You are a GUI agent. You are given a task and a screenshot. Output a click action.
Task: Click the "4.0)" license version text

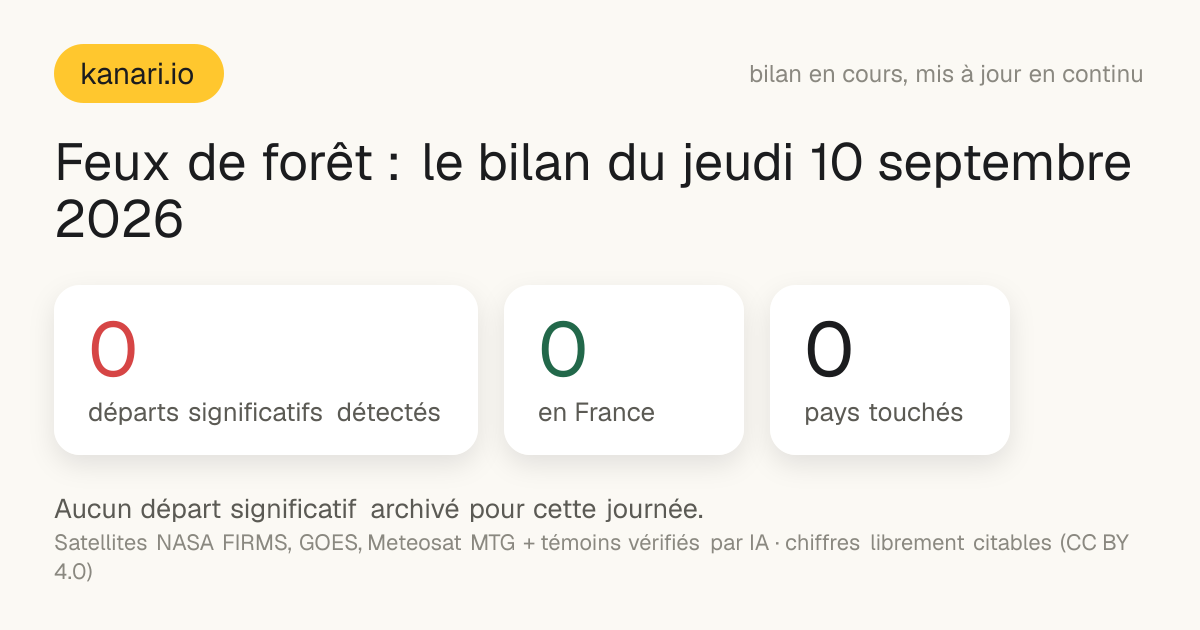point(73,572)
